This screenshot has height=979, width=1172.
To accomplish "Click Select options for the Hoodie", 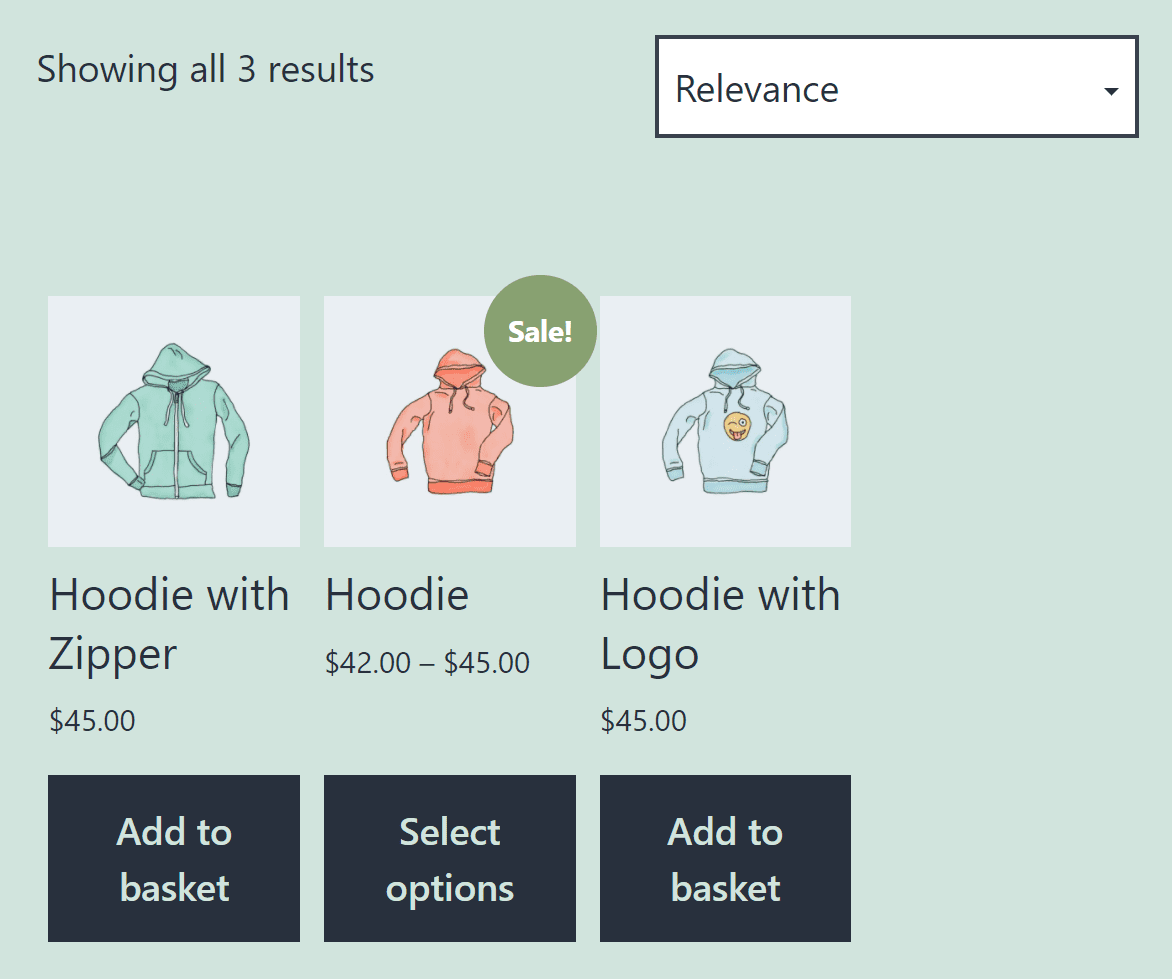I will [x=449, y=858].
